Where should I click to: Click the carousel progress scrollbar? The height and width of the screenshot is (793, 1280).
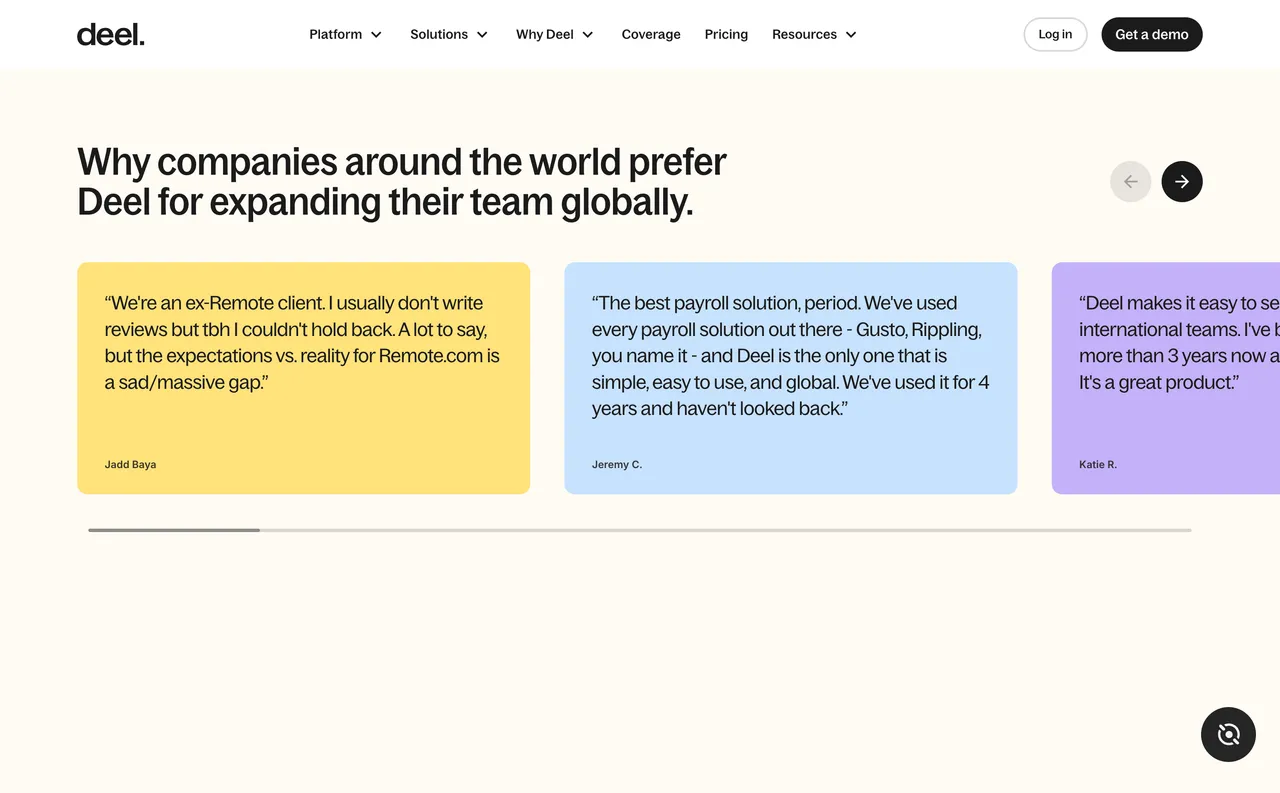(174, 530)
